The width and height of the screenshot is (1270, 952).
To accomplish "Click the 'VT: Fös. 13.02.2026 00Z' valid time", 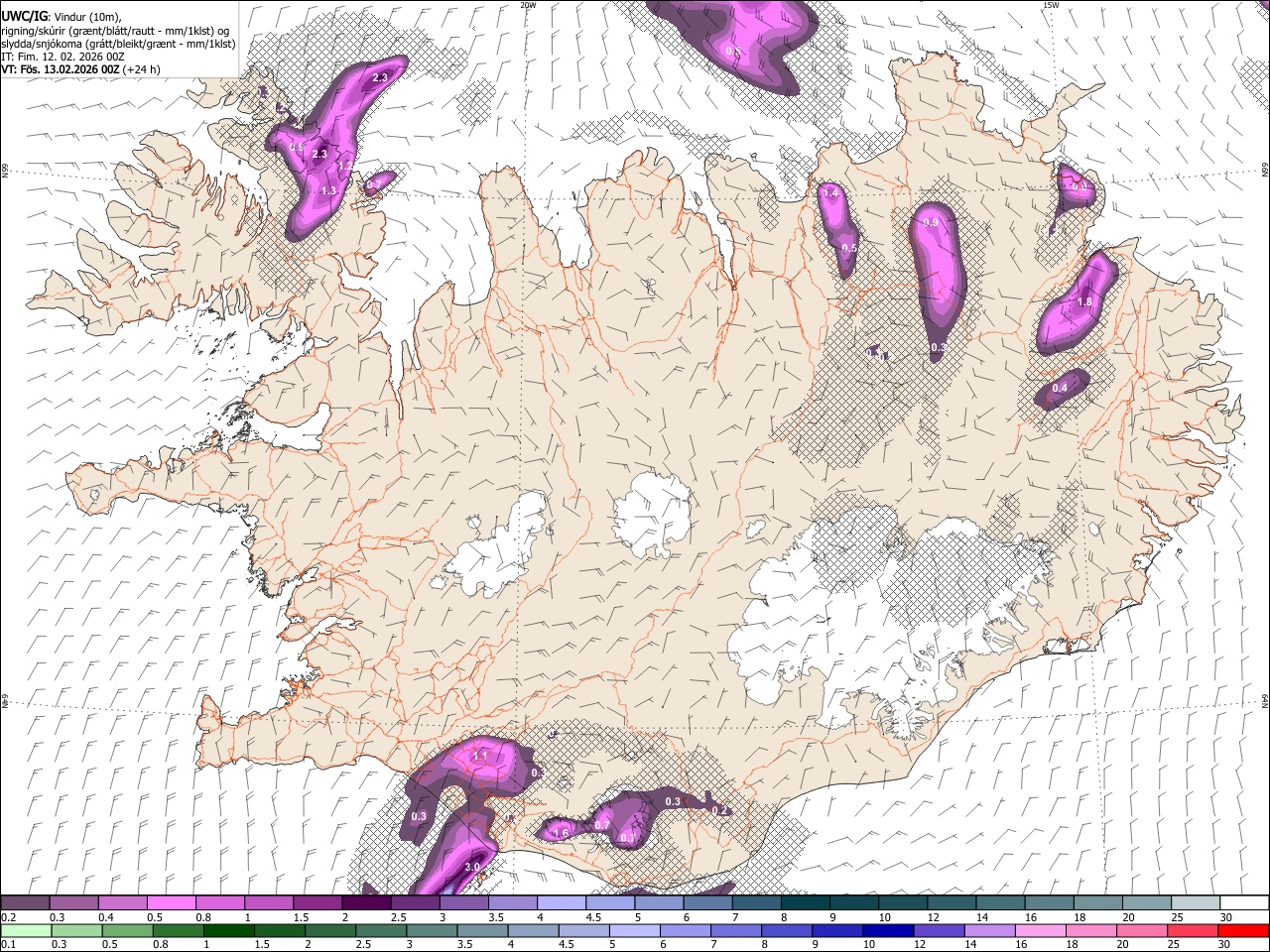I will pos(60,69).
